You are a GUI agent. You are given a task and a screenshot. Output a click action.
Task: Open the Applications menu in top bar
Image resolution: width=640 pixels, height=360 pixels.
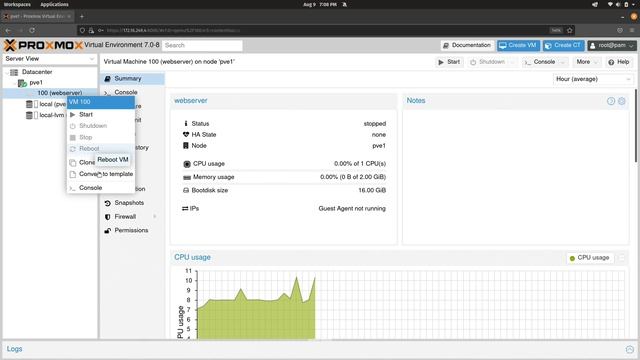pos(54,4)
